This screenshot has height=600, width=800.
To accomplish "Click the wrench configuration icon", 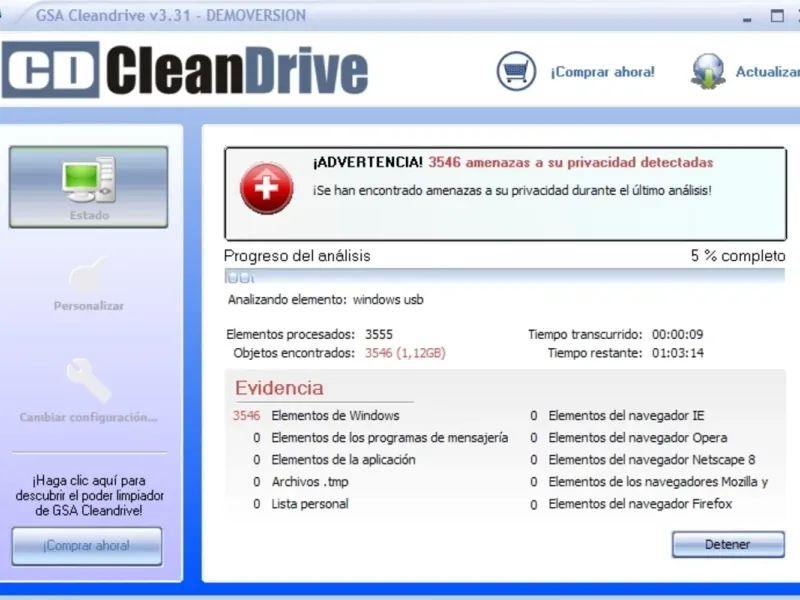I will [x=88, y=380].
